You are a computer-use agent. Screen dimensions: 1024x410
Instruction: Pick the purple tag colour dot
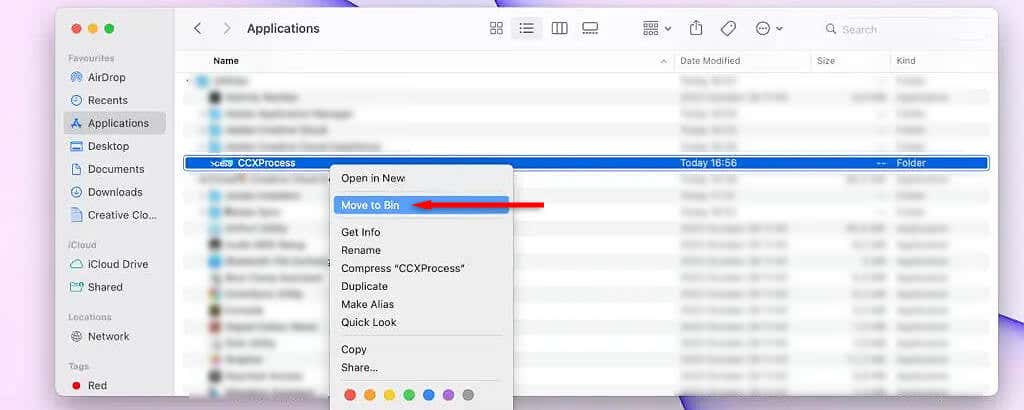pyautogui.click(x=448, y=395)
